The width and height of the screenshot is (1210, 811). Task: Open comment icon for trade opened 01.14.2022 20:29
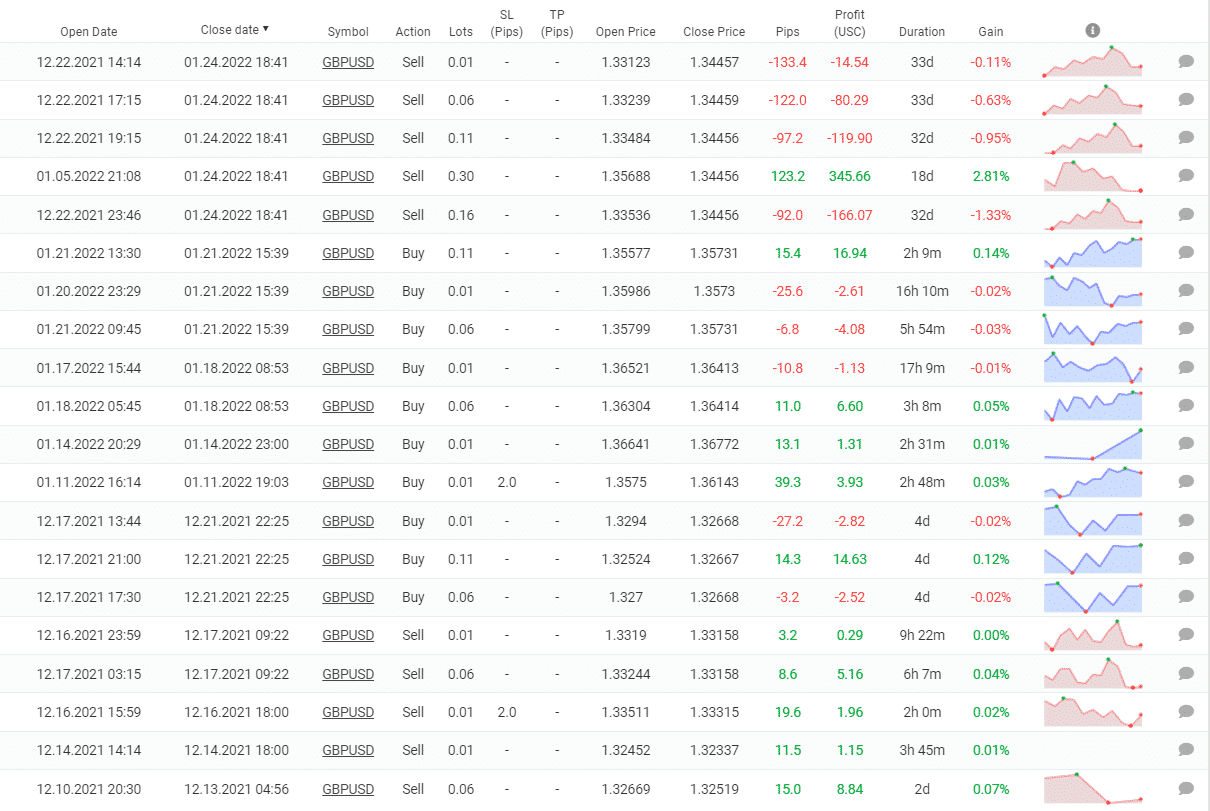coord(1186,444)
